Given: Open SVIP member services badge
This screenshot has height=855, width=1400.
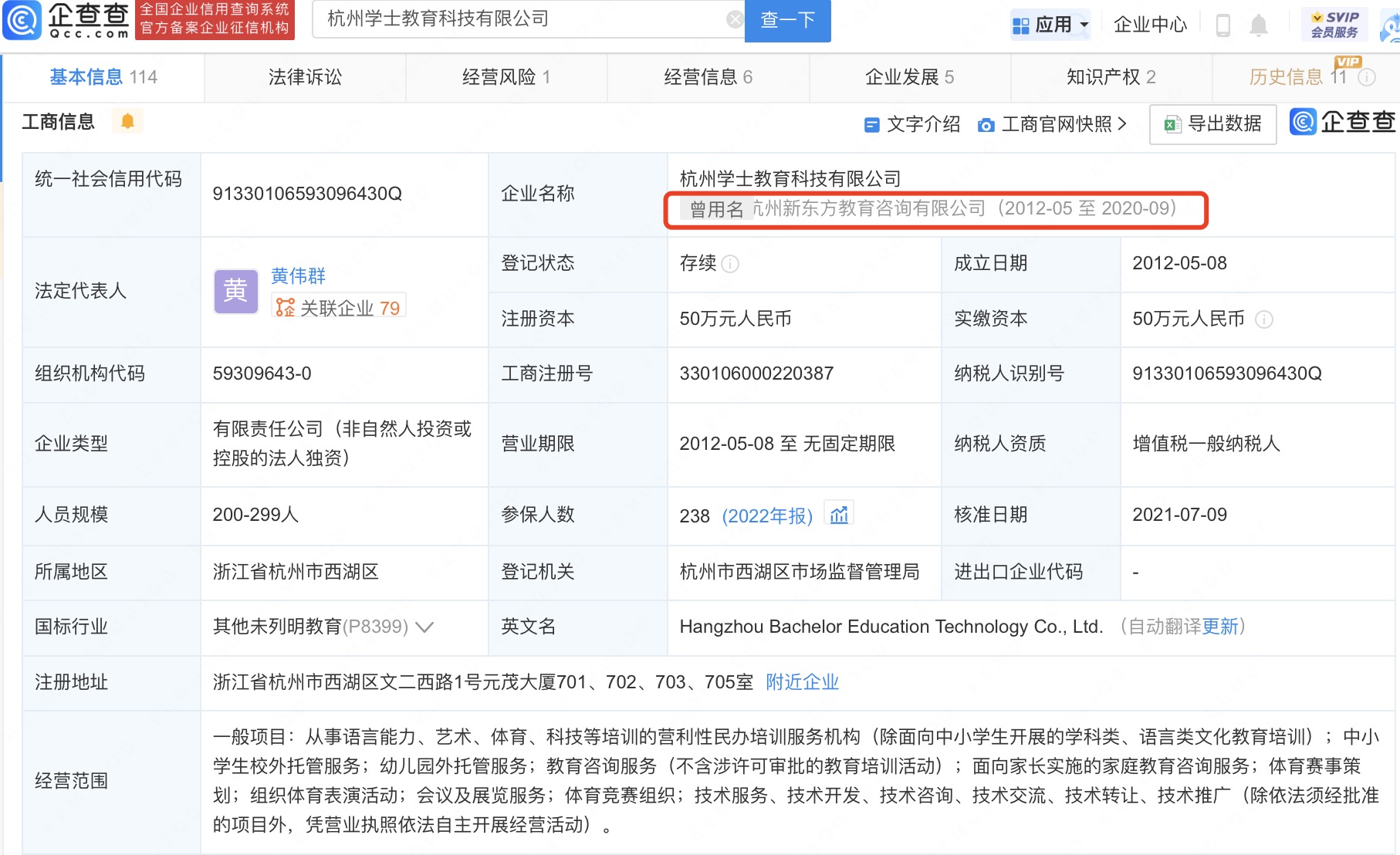Looking at the screenshot, I should (1334, 25).
